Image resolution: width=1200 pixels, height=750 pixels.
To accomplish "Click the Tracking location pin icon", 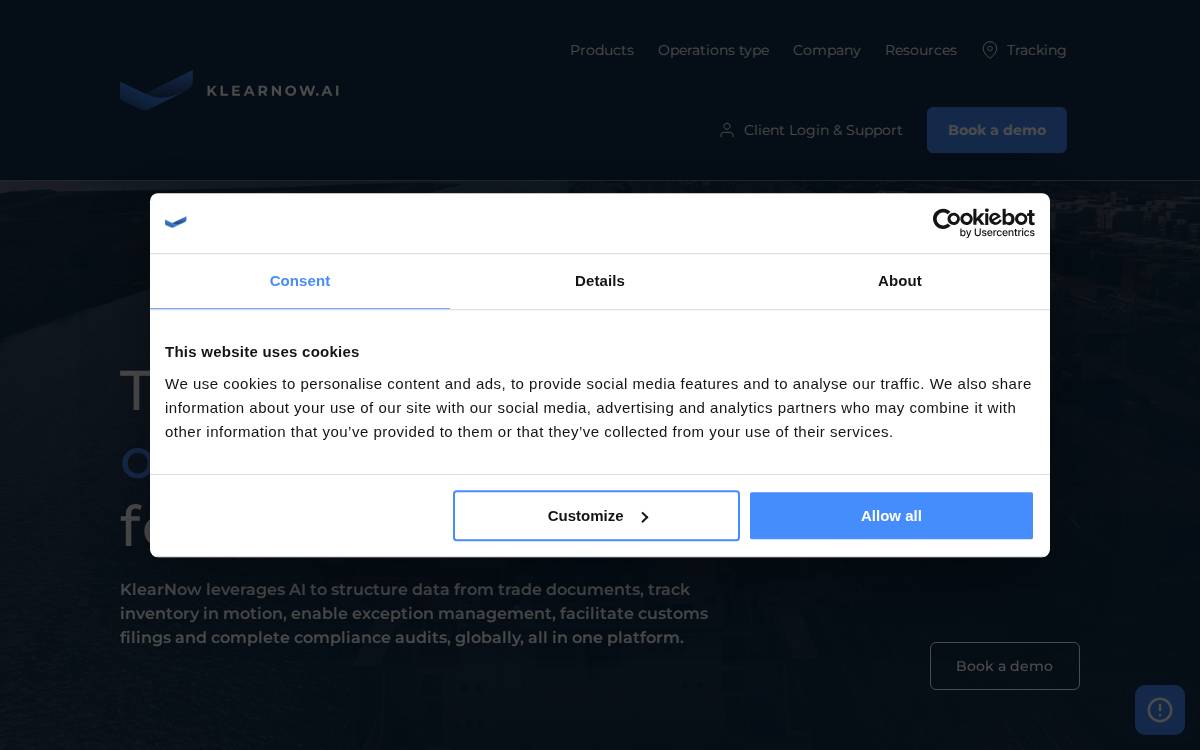I will tap(990, 50).
